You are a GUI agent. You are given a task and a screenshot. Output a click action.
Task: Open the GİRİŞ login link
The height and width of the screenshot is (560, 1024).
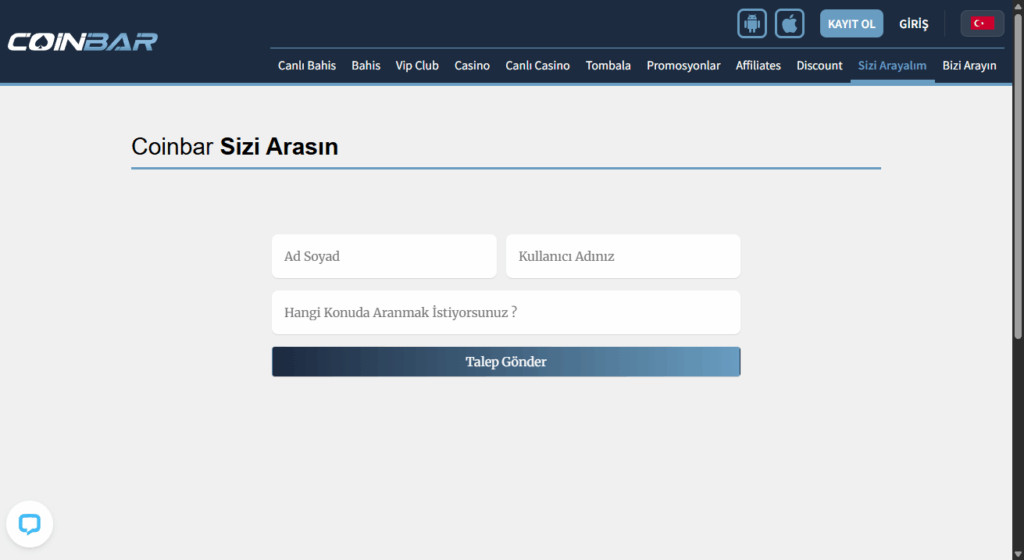tap(914, 24)
